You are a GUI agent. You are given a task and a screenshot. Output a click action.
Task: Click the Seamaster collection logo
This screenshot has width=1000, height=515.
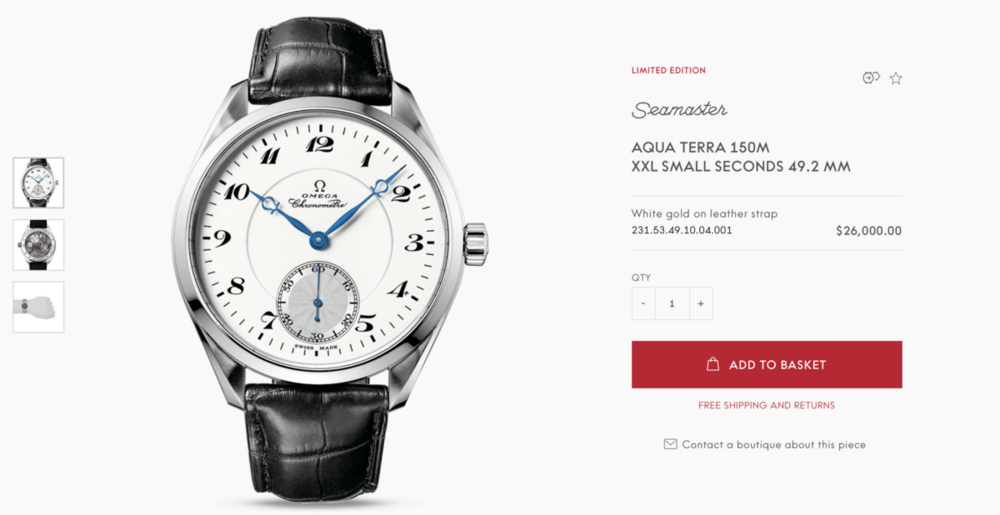679,110
